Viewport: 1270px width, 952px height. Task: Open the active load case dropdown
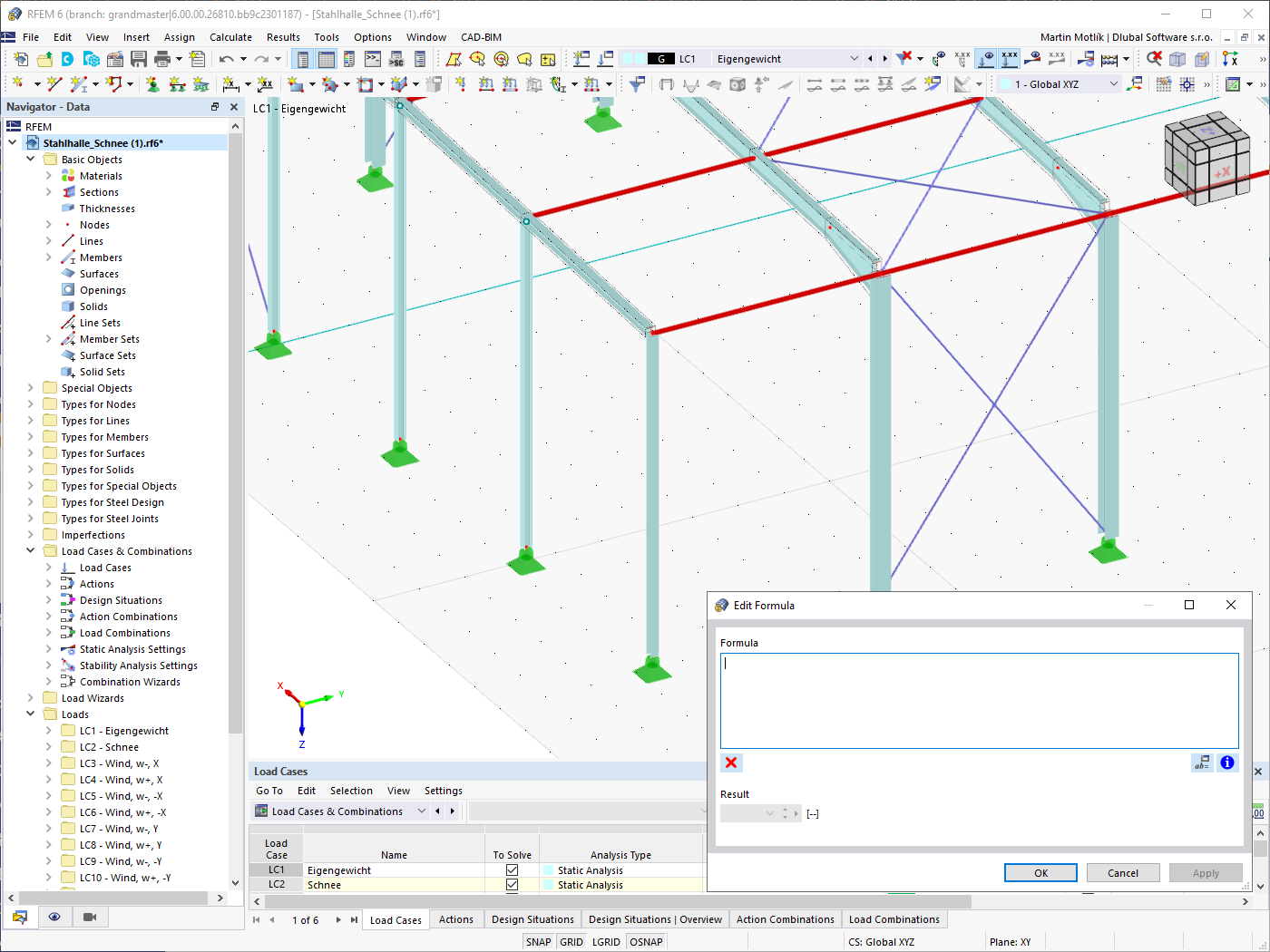point(854,58)
